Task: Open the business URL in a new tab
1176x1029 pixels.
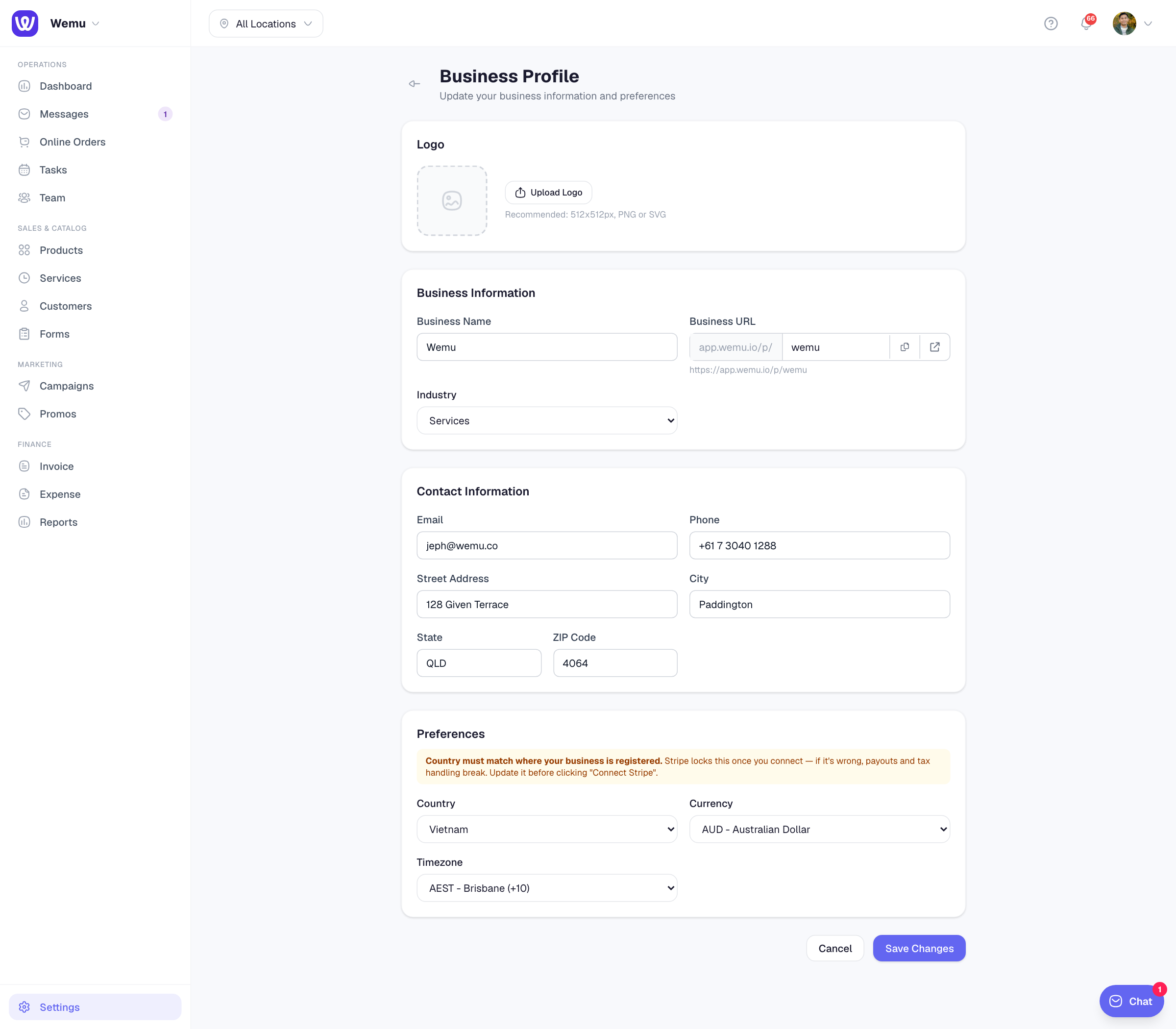Action: (935, 347)
